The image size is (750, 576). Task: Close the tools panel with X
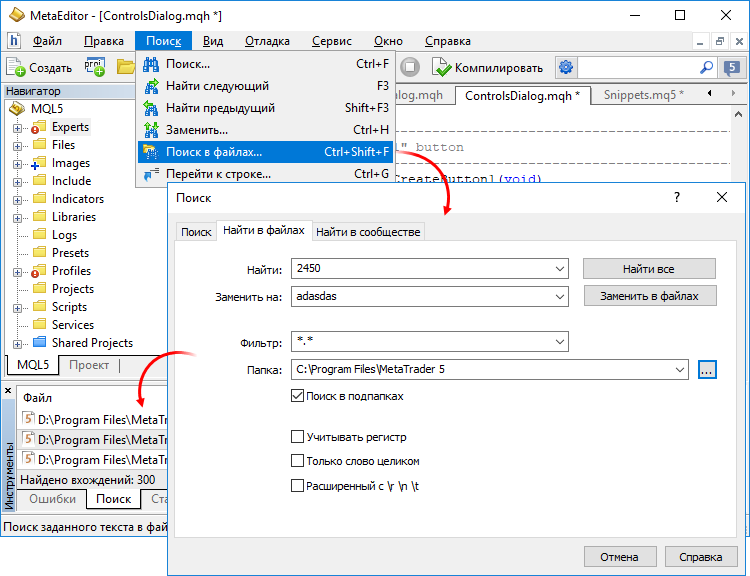coord(8,391)
